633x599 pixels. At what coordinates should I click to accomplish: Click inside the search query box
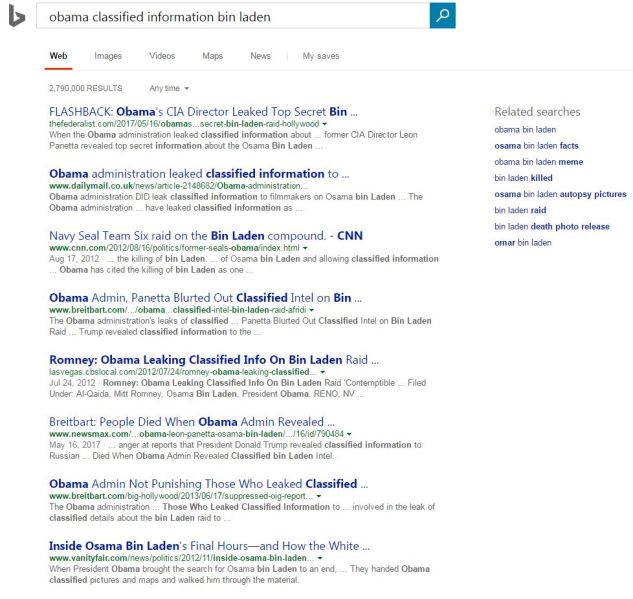[x=233, y=16]
